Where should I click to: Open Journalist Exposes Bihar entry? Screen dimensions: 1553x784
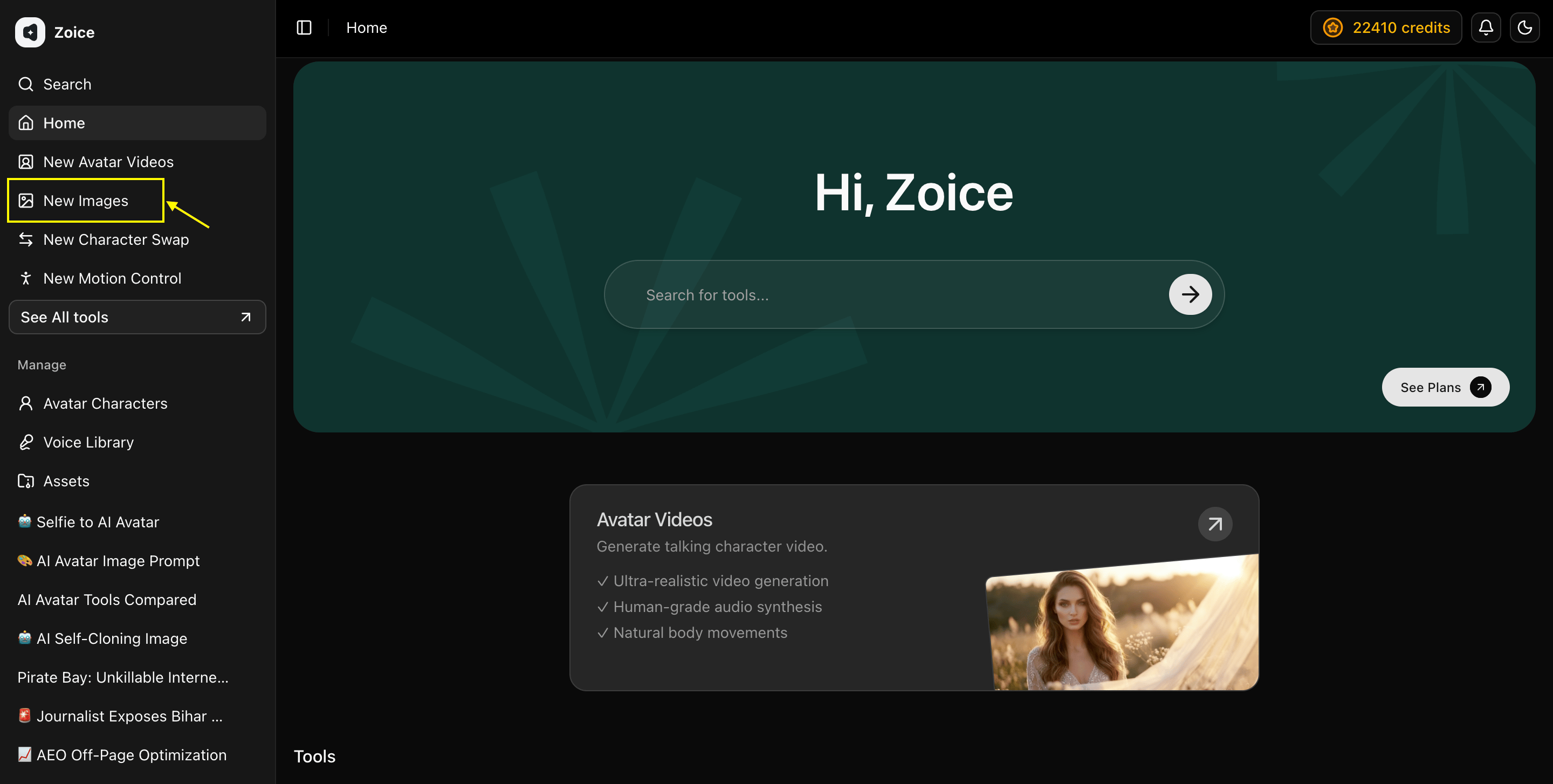(x=138, y=716)
